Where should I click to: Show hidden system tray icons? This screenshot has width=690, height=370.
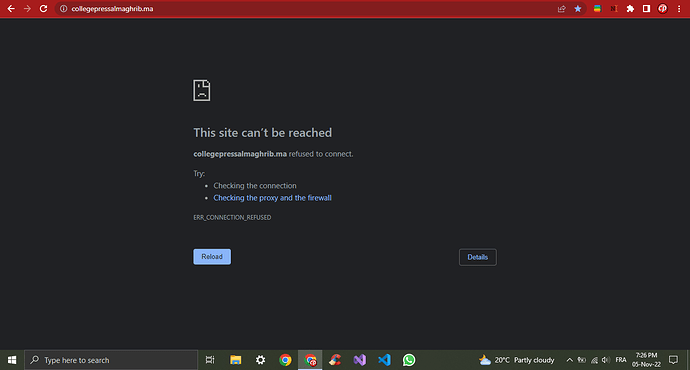coord(569,360)
